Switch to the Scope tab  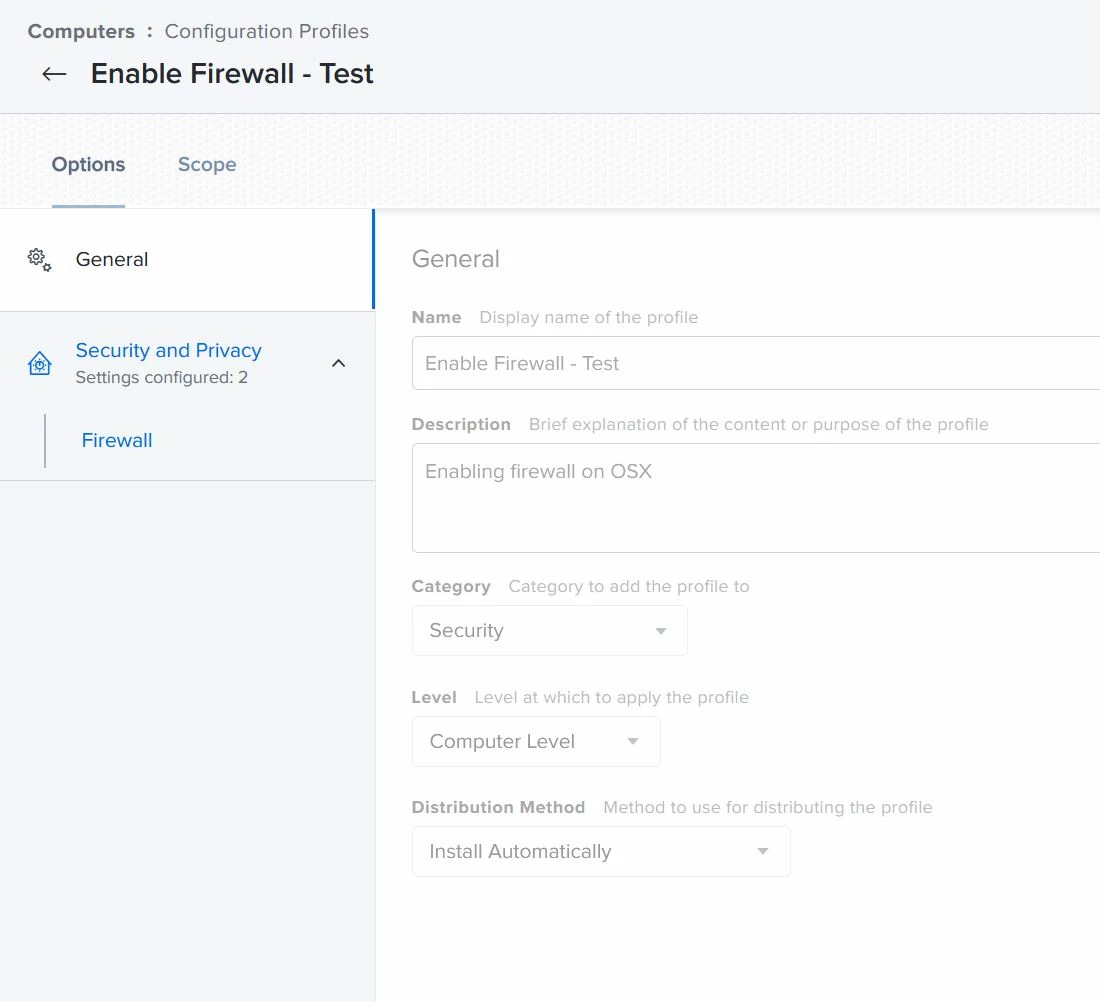[207, 164]
